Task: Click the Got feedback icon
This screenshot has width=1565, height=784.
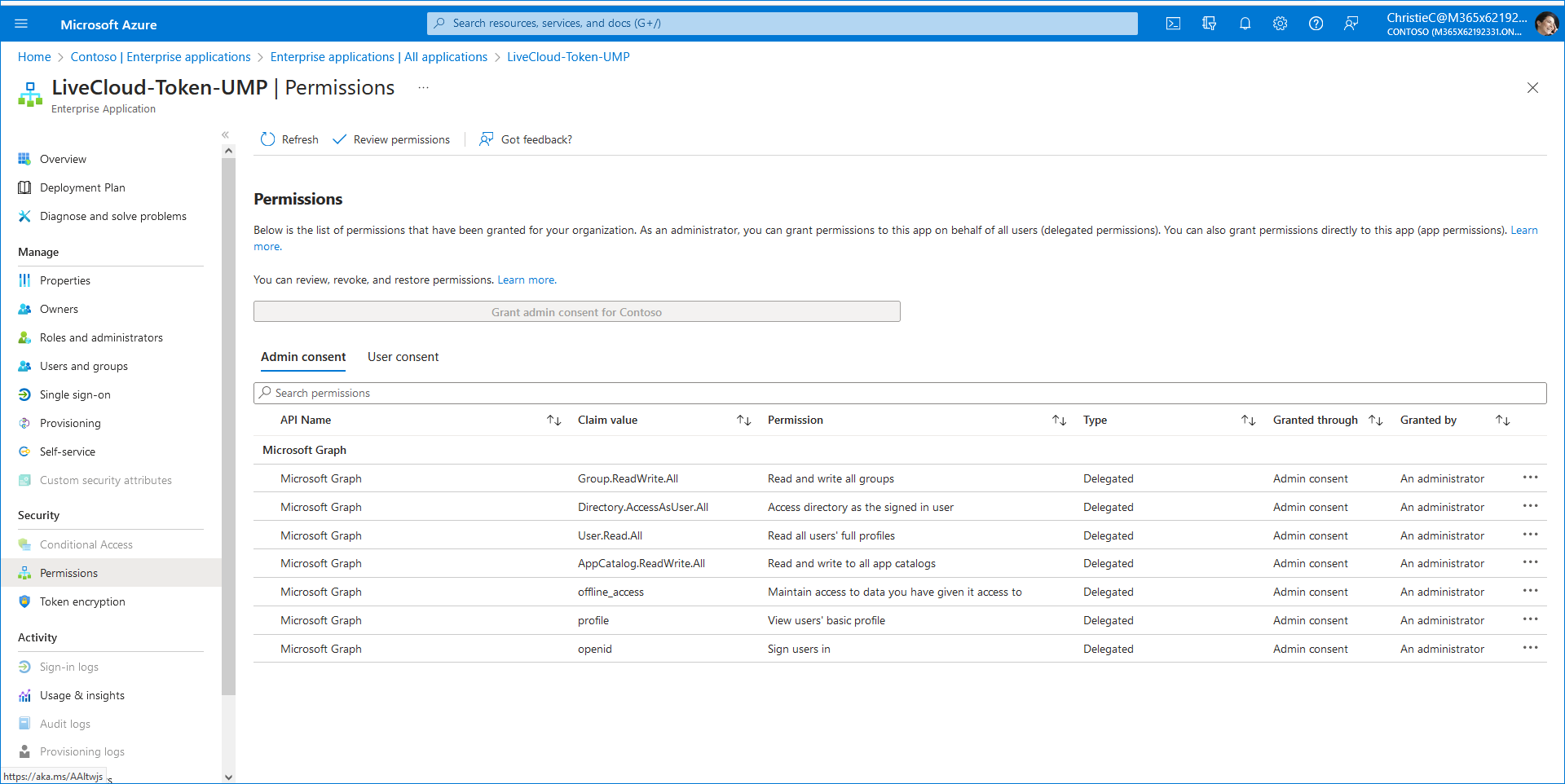Action: 487,139
